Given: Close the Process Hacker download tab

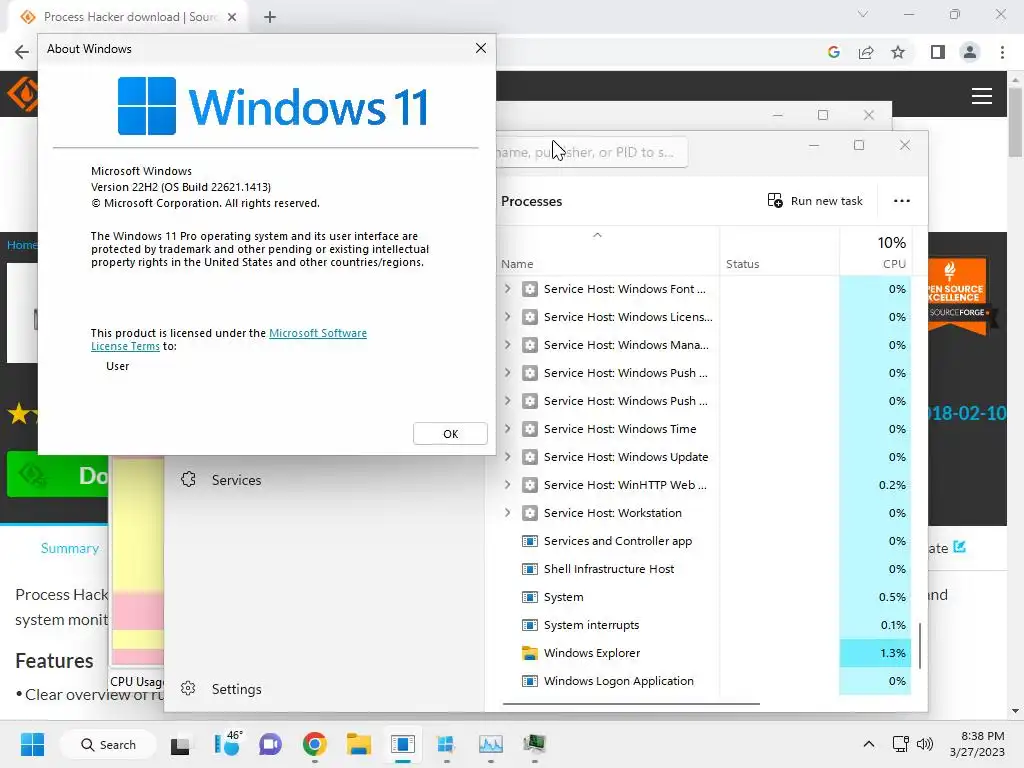Looking at the screenshot, I should tap(232, 17).
